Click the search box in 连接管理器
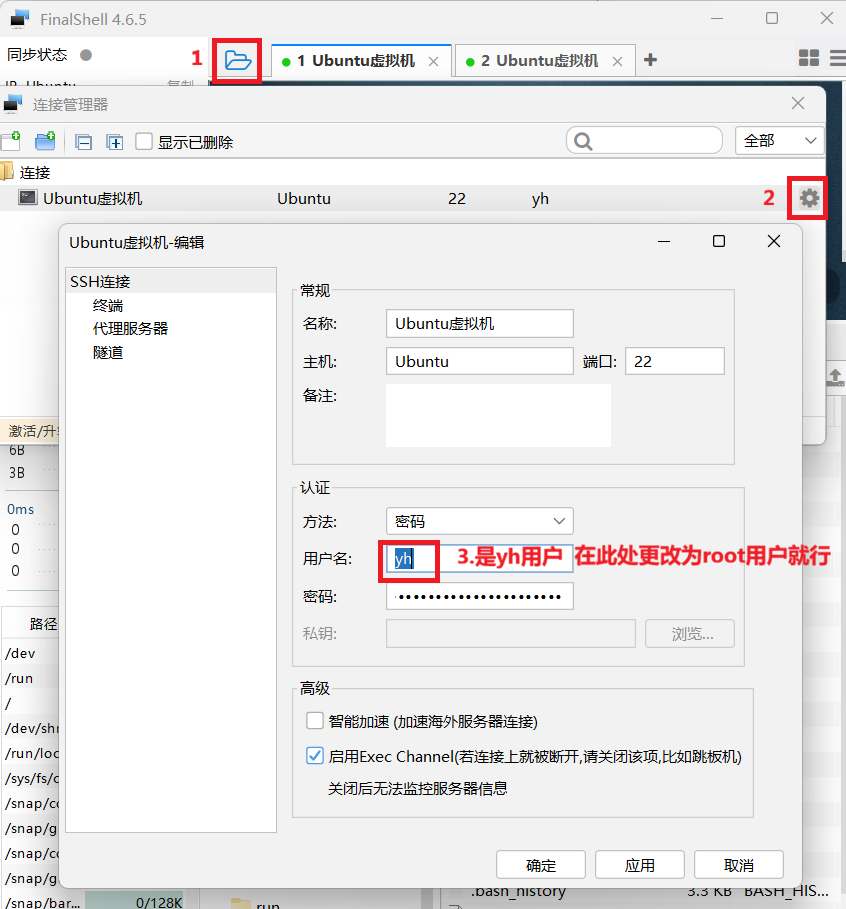Viewport: 846px width, 909px height. click(644, 141)
